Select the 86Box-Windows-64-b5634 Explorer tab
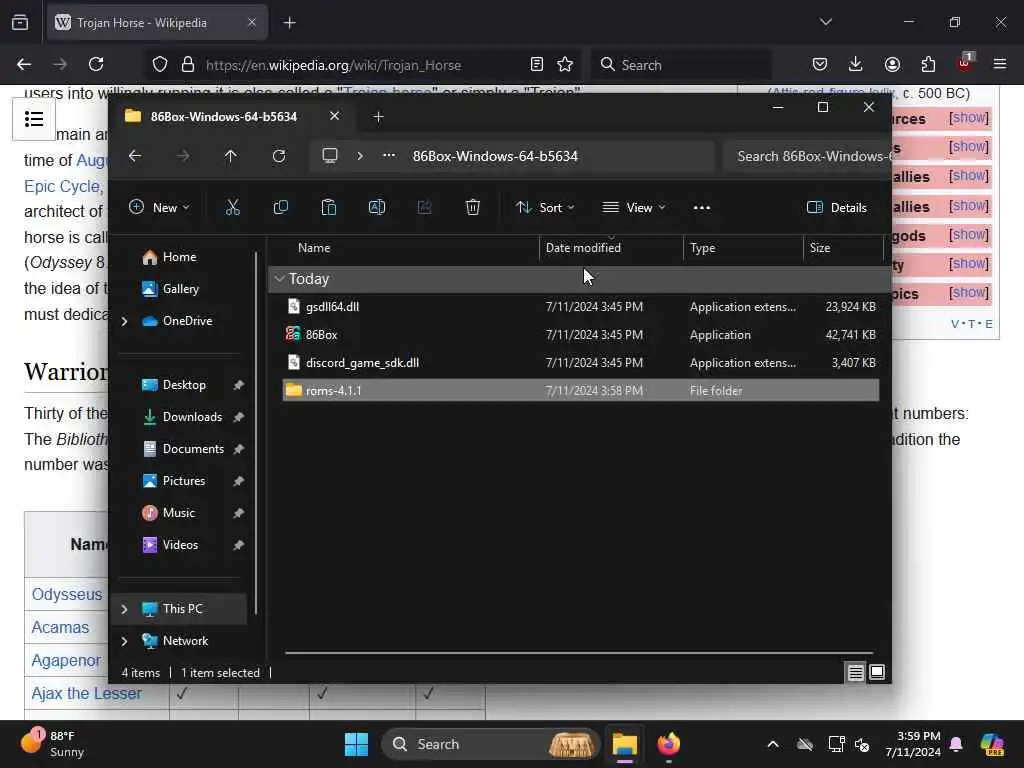Screen dimensions: 1024x768 pyautogui.click(x=233, y=116)
